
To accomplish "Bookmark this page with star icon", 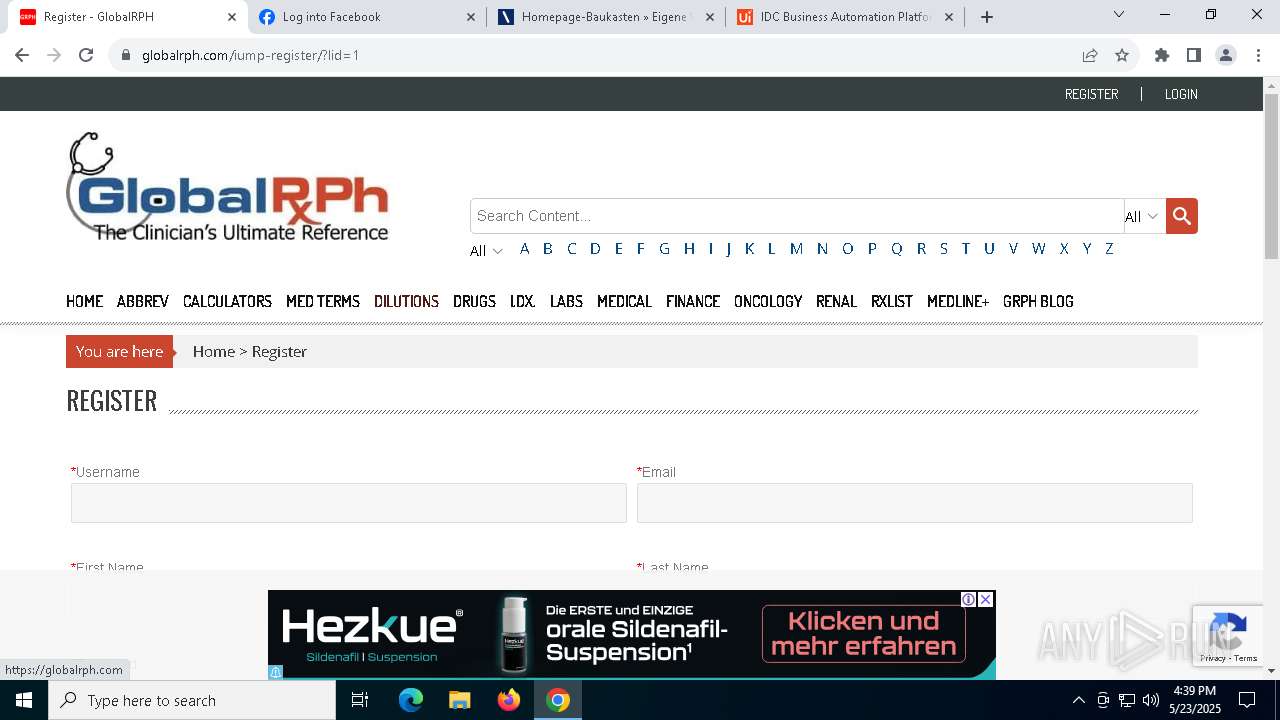I will pyautogui.click(x=1122, y=55).
